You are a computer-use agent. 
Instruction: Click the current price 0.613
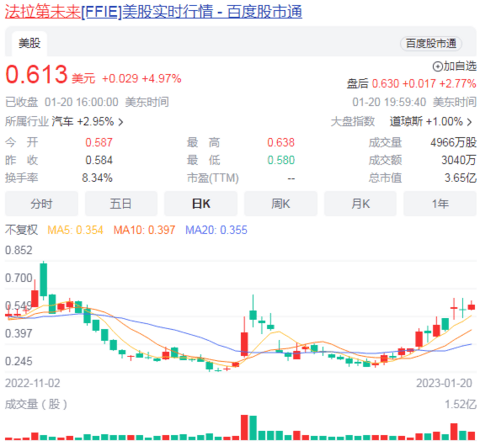[37, 74]
